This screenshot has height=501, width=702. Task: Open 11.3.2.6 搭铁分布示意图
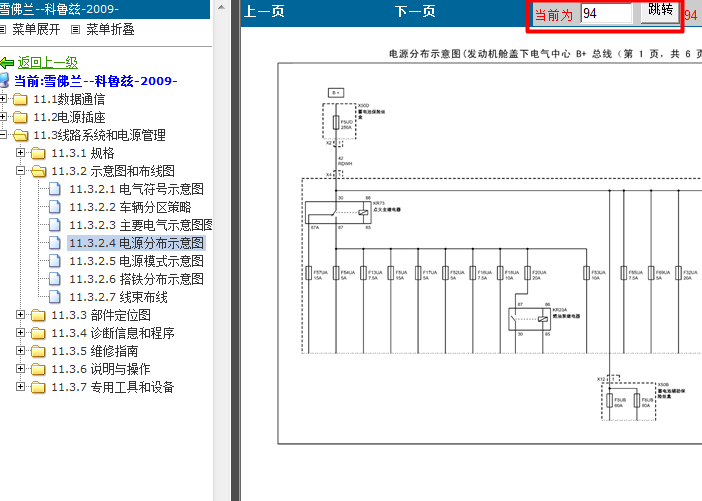coord(137,278)
